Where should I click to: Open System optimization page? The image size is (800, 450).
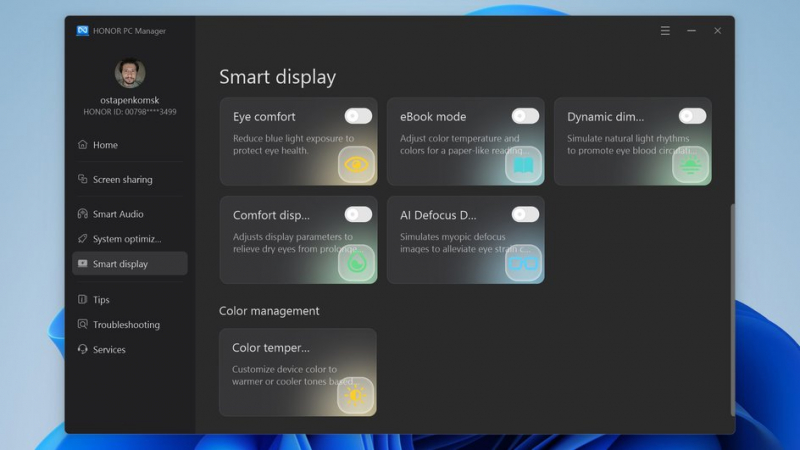pos(130,239)
